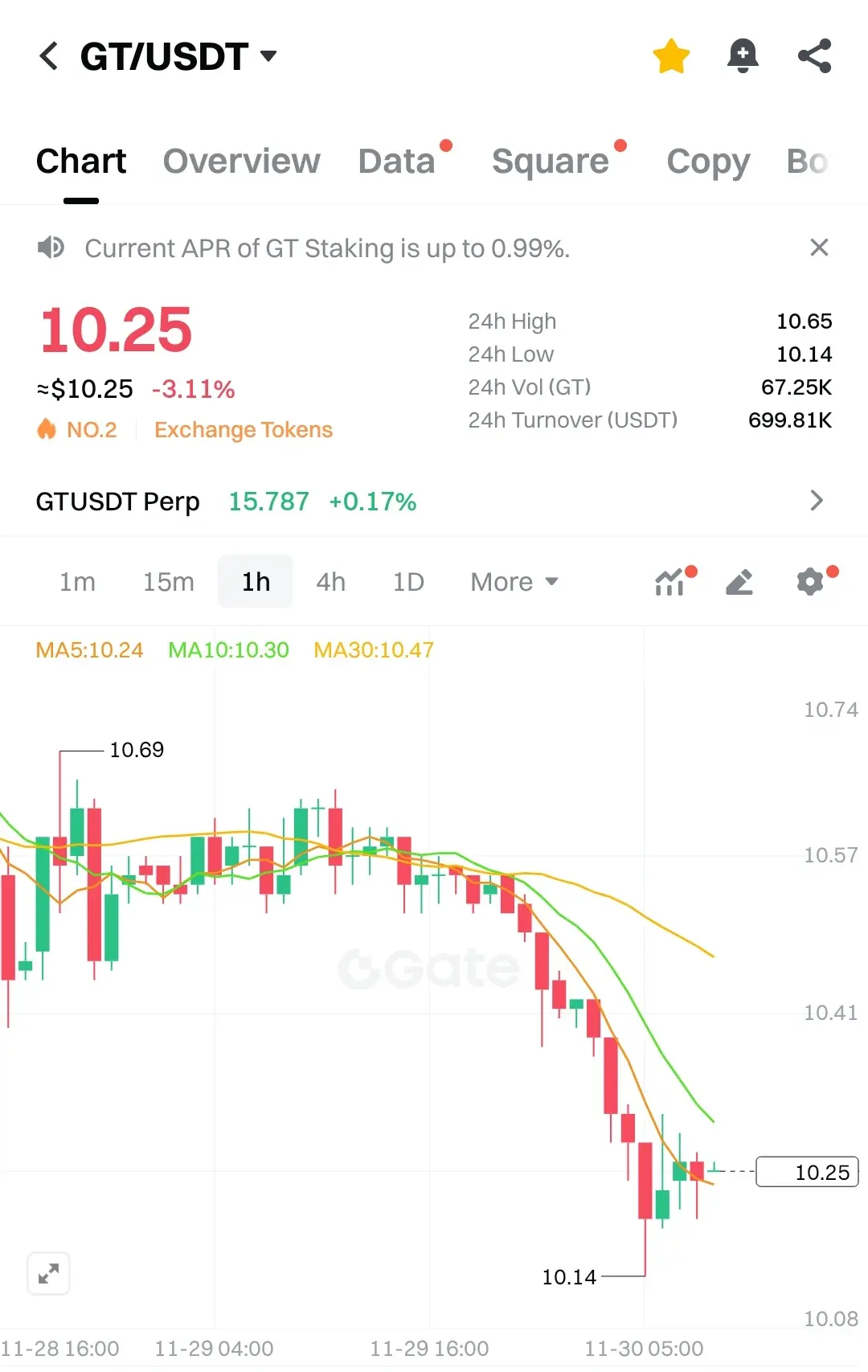Tap the 10.14 low marker label on chart
This screenshot has height=1372, width=868.
(569, 1277)
